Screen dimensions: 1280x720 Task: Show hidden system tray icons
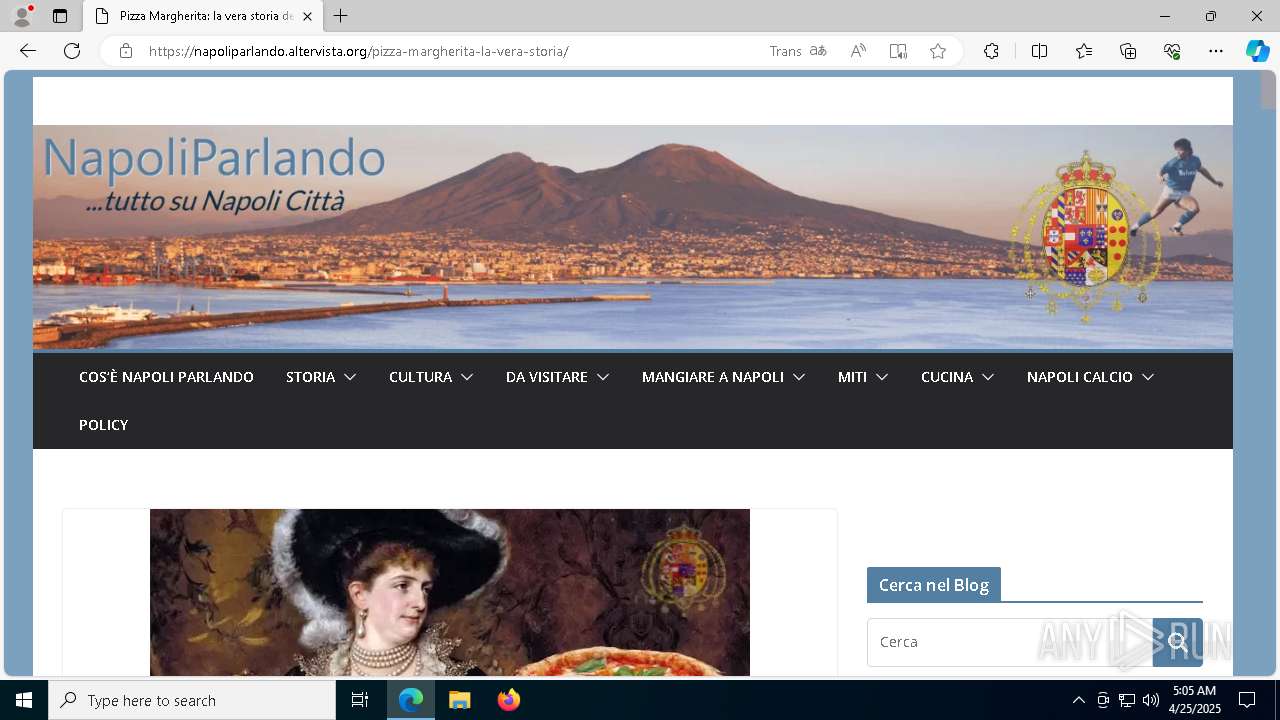point(1078,700)
